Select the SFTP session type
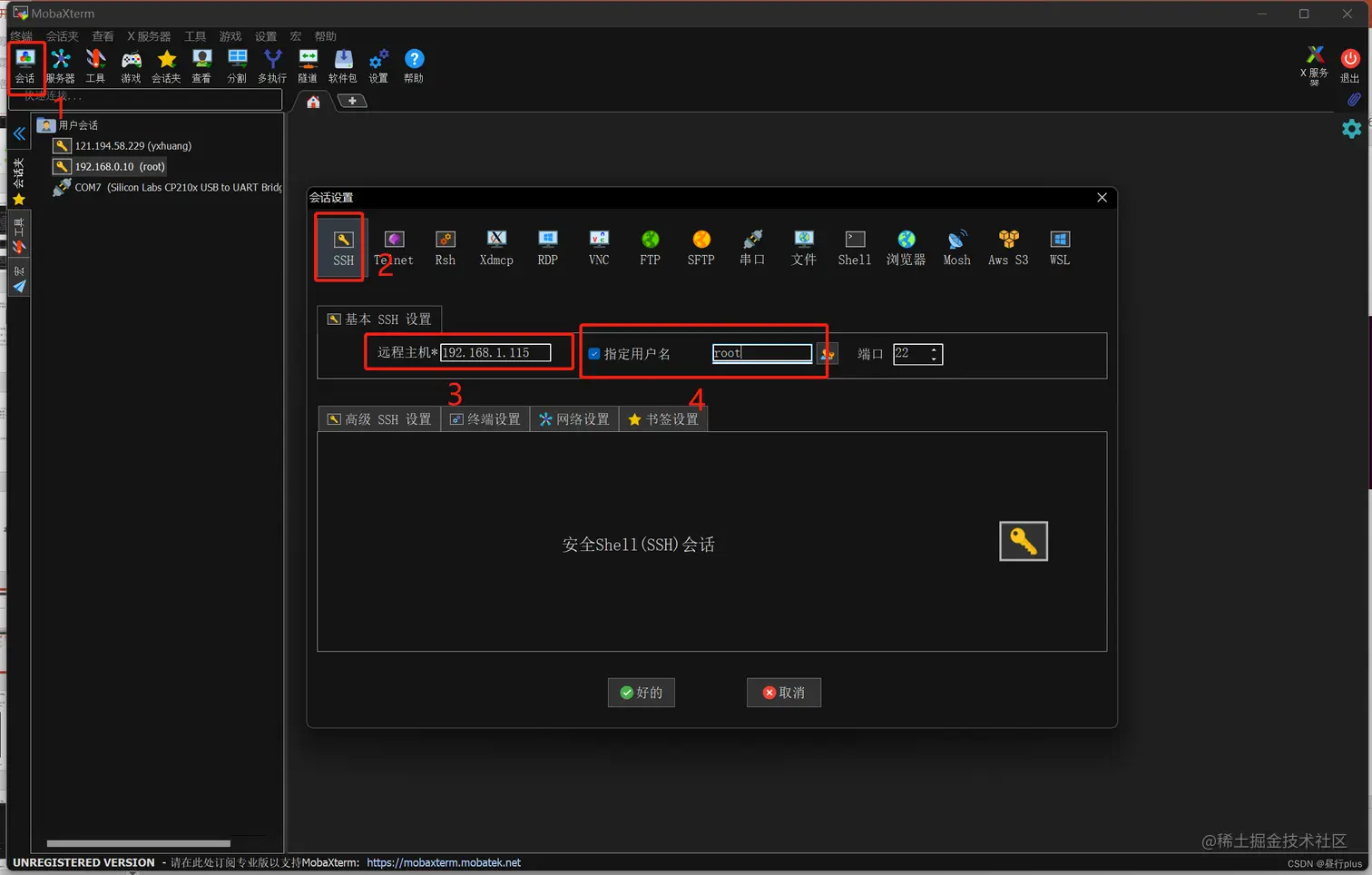Viewport: 1372px width, 875px height. pyautogui.click(x=701, y=247)
